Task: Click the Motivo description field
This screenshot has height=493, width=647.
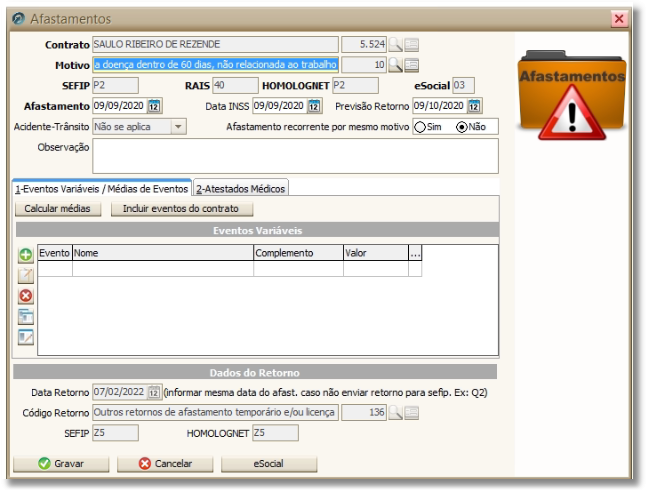Action: [x=215, y=65]
